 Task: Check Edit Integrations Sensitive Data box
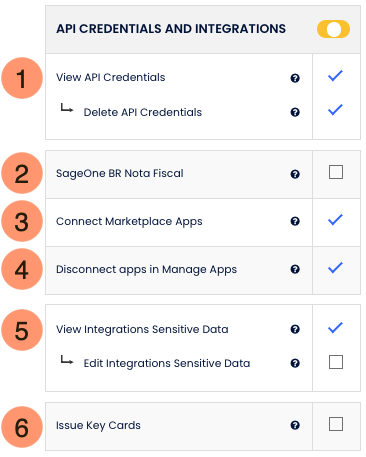(x=336, y=362)
